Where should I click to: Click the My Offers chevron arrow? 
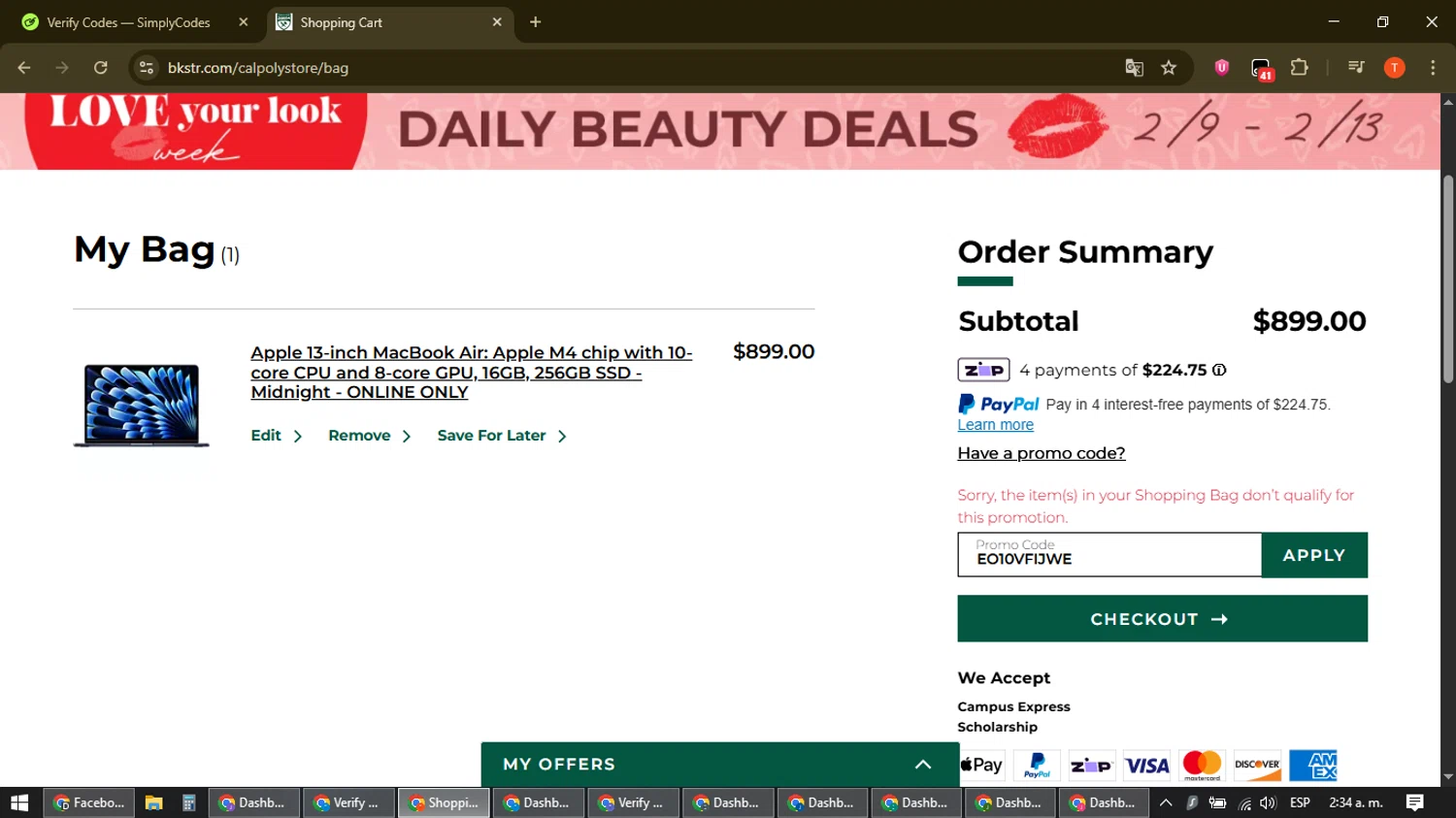pyautogui.click(x=923, y=765)
